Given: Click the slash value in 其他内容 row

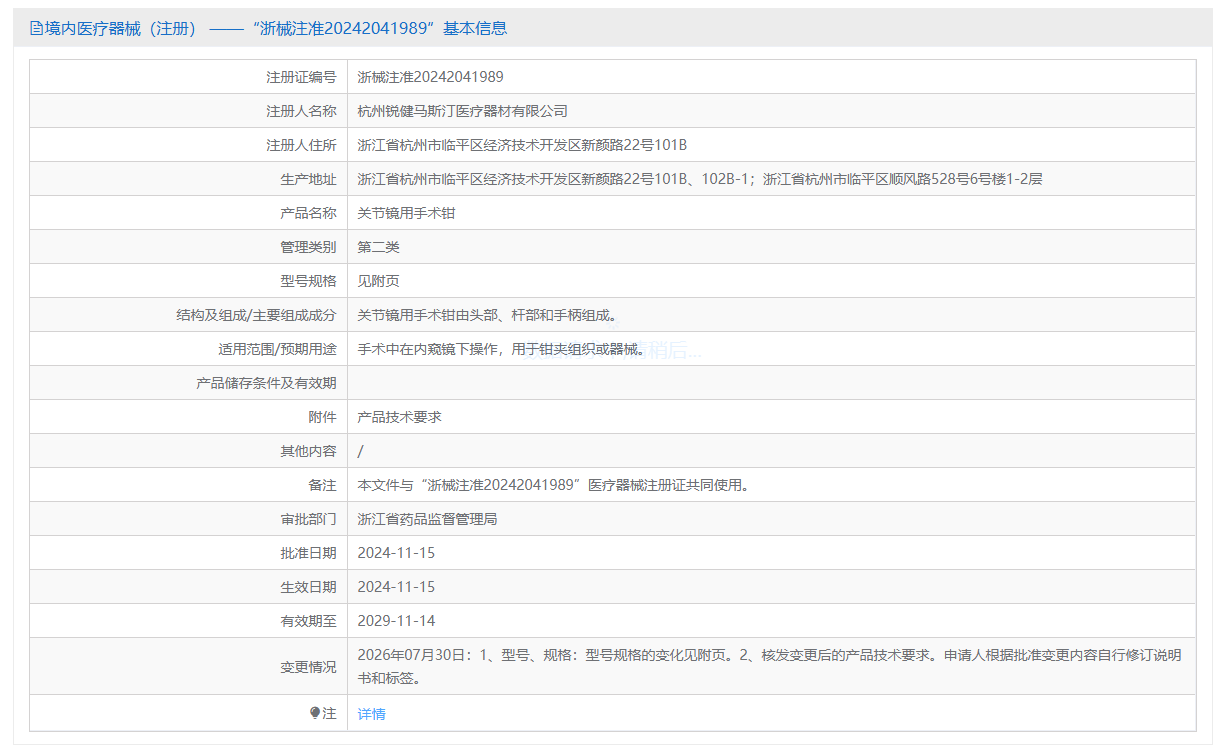Looking at the screenshot, I should [x=361, y=451].
